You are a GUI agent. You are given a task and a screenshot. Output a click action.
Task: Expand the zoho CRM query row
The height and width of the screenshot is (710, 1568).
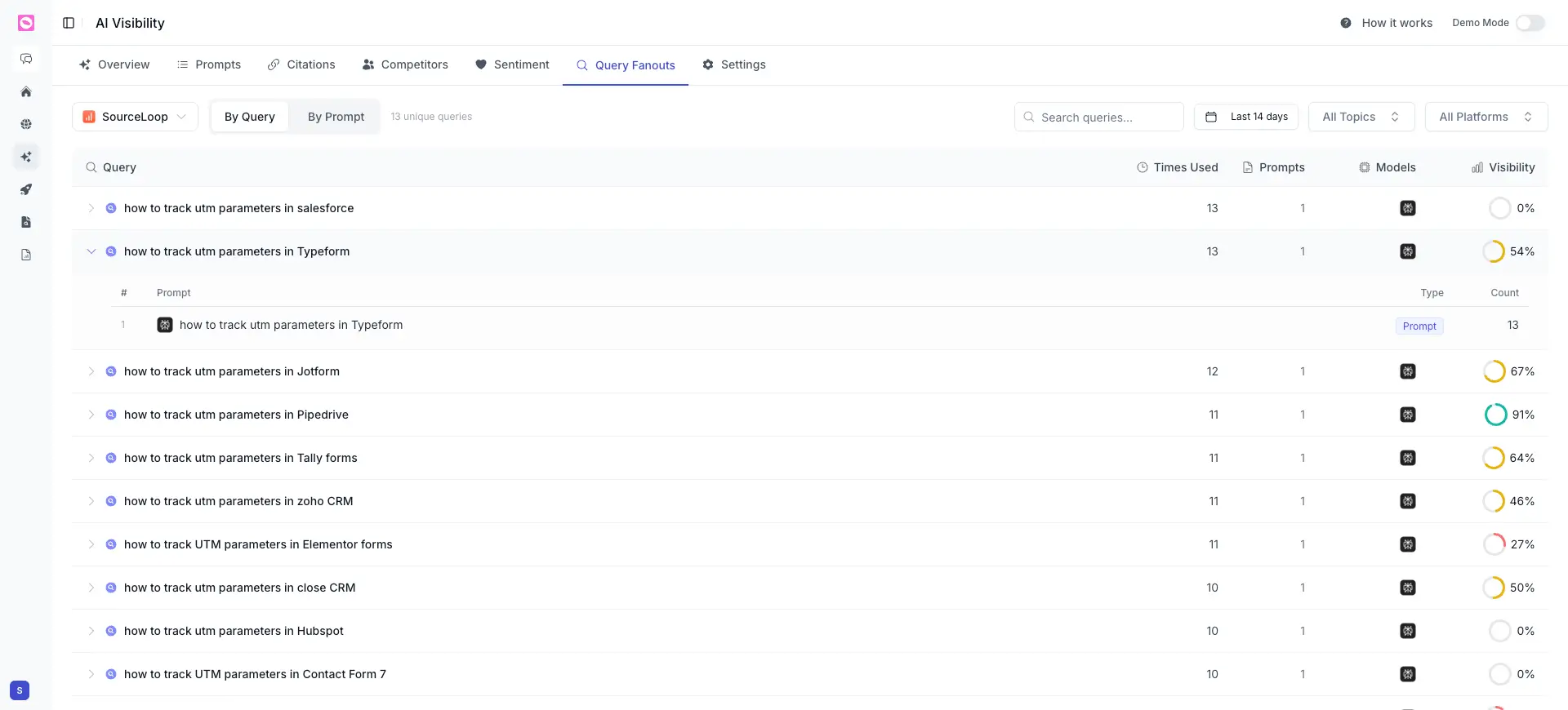(91, 501)
